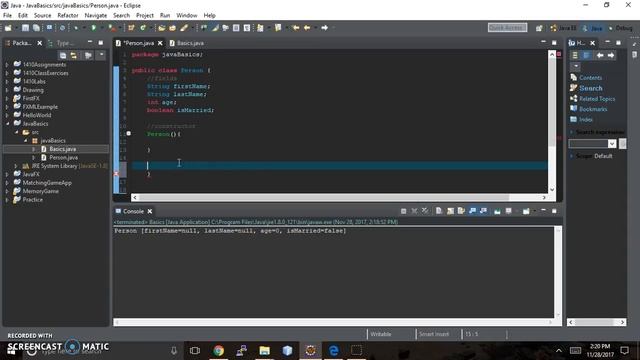Click Open Console icon in Console toolbar

[x=526, y=211]
